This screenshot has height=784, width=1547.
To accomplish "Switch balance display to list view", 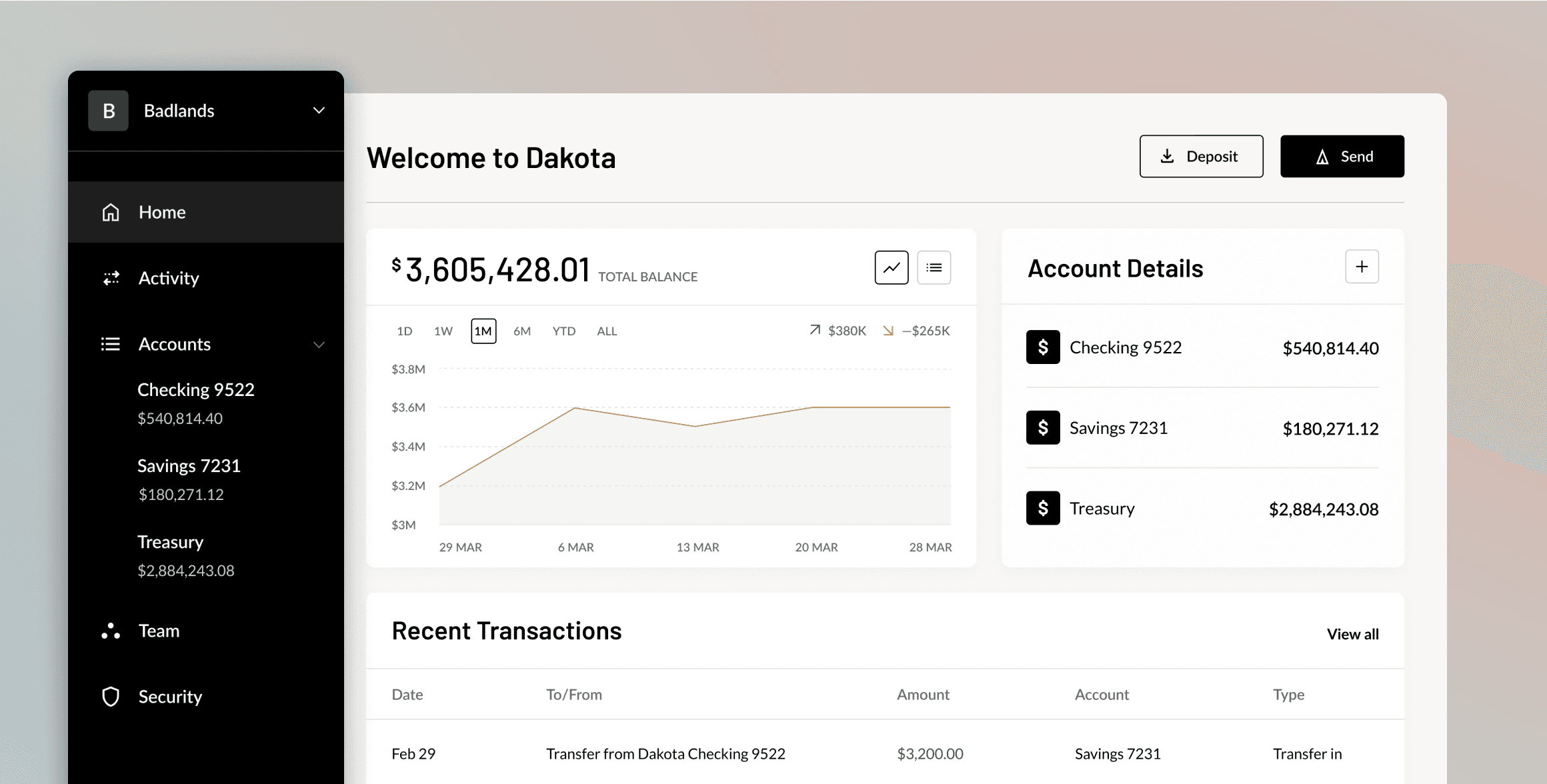I will (934, 267).
